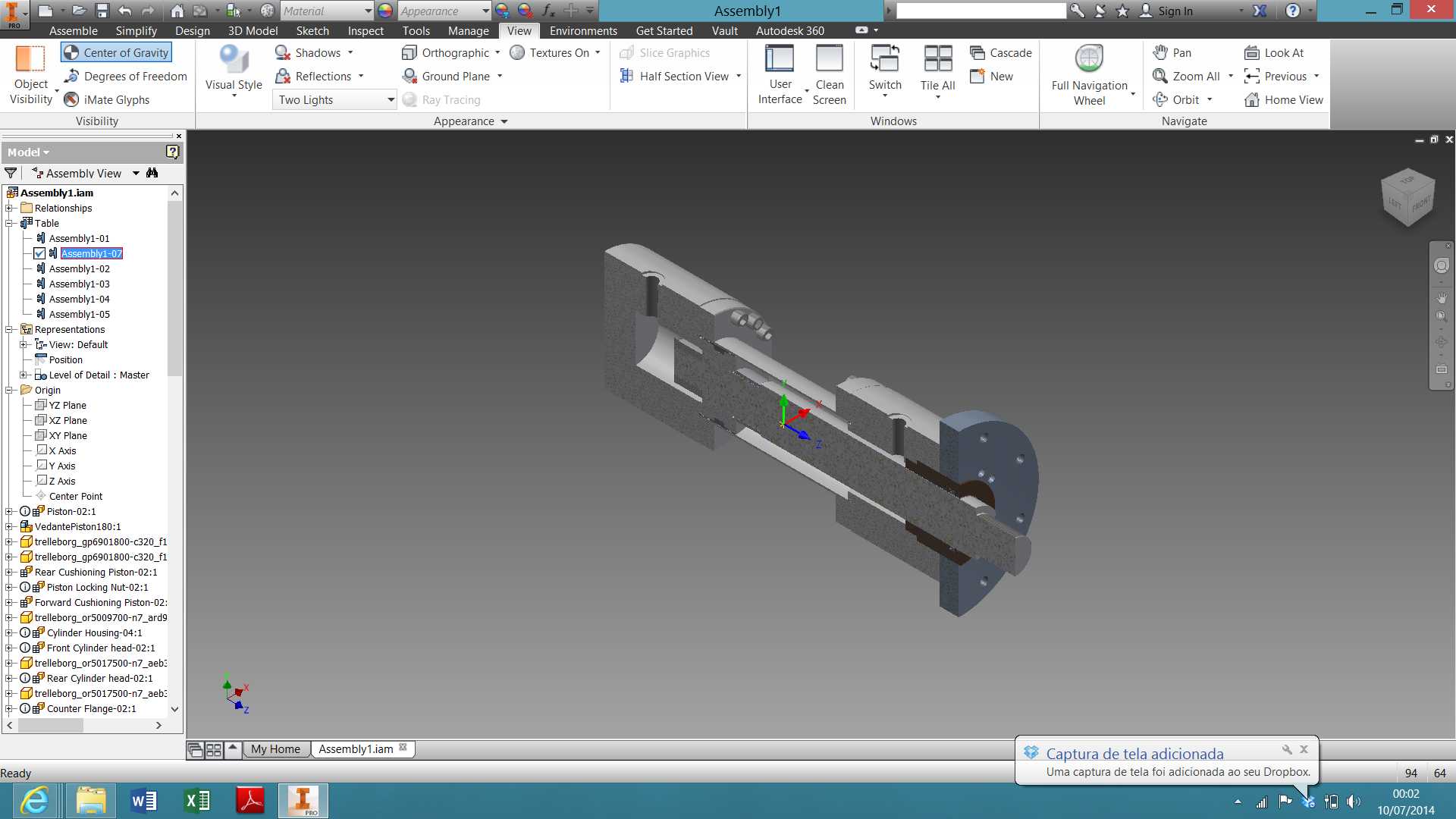The width and height of the screenshot is (1456, 819).
Task: Collapse the Origin folder
Action: (9, 390)
